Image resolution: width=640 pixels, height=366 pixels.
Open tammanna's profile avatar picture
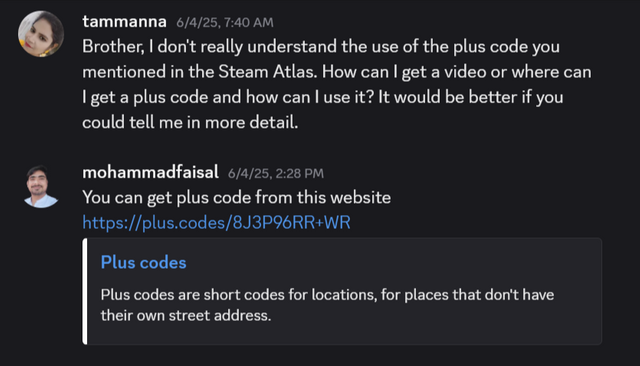(x=41, y=34)
